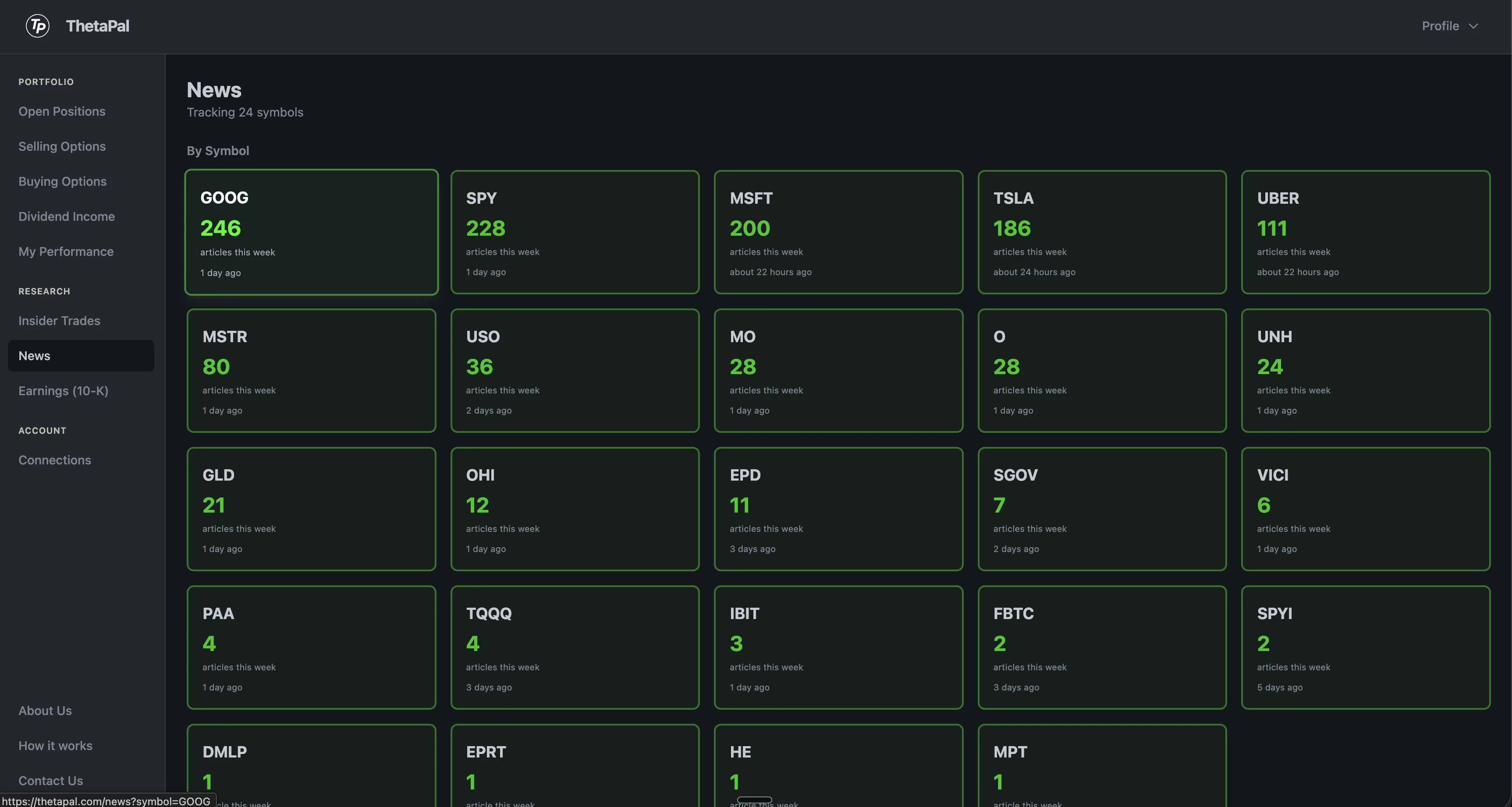1512x807 pixels.
Task: Select the MO news card
Action: point(838,370)
